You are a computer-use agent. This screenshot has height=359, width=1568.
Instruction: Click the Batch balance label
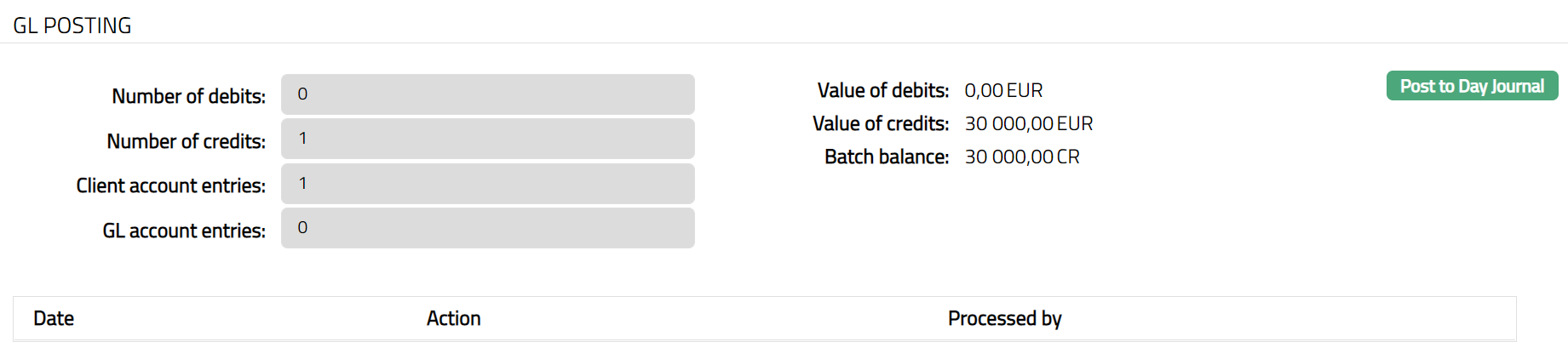[x=886, y=157]
